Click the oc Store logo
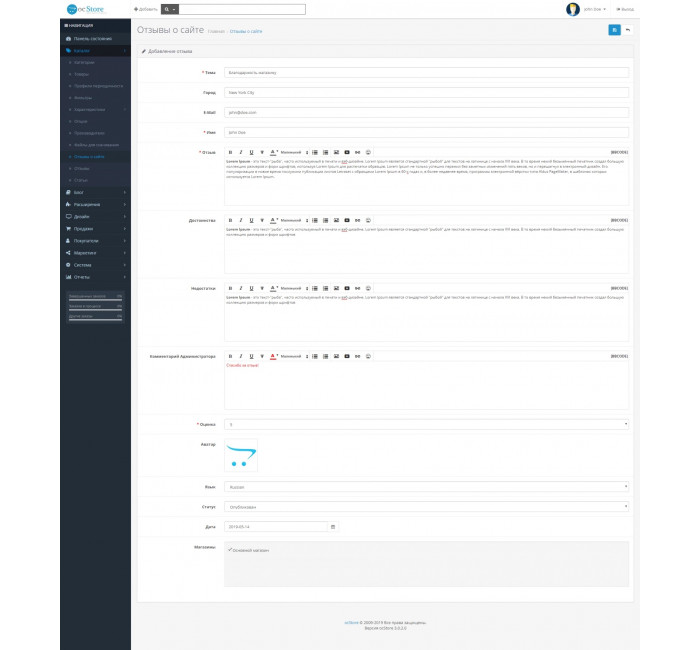The width and height of the screenshot is (700, 650). 85,9
